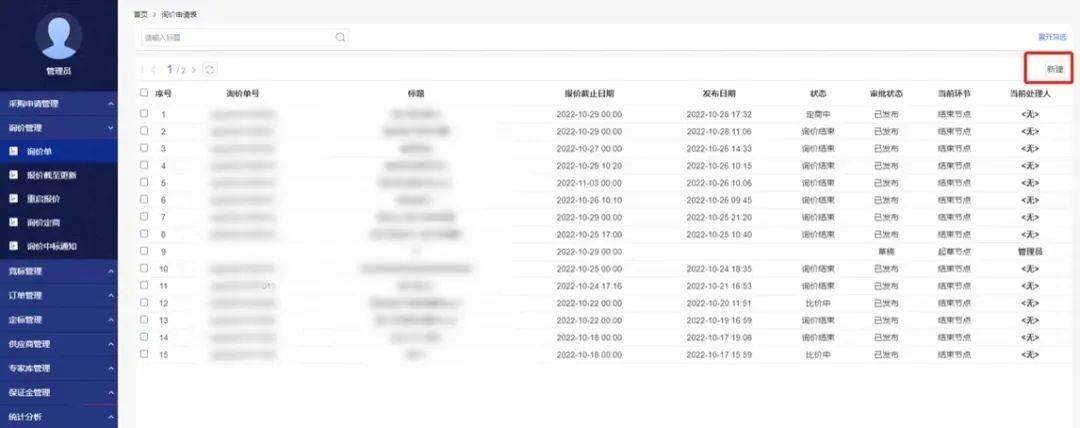Toggle the select-all header checkbox
The height and width of the screenshot is (428, 1080).
144,93
